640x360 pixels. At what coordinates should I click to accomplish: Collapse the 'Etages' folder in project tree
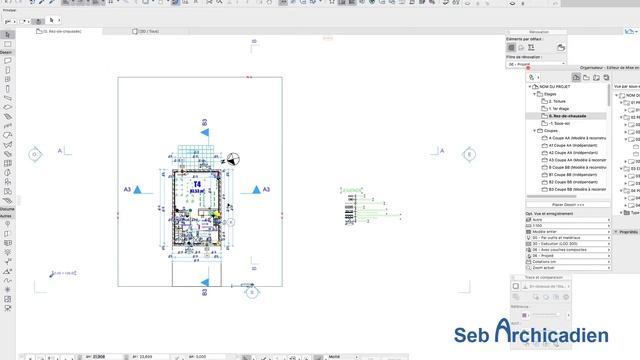[x=535, y=94]
